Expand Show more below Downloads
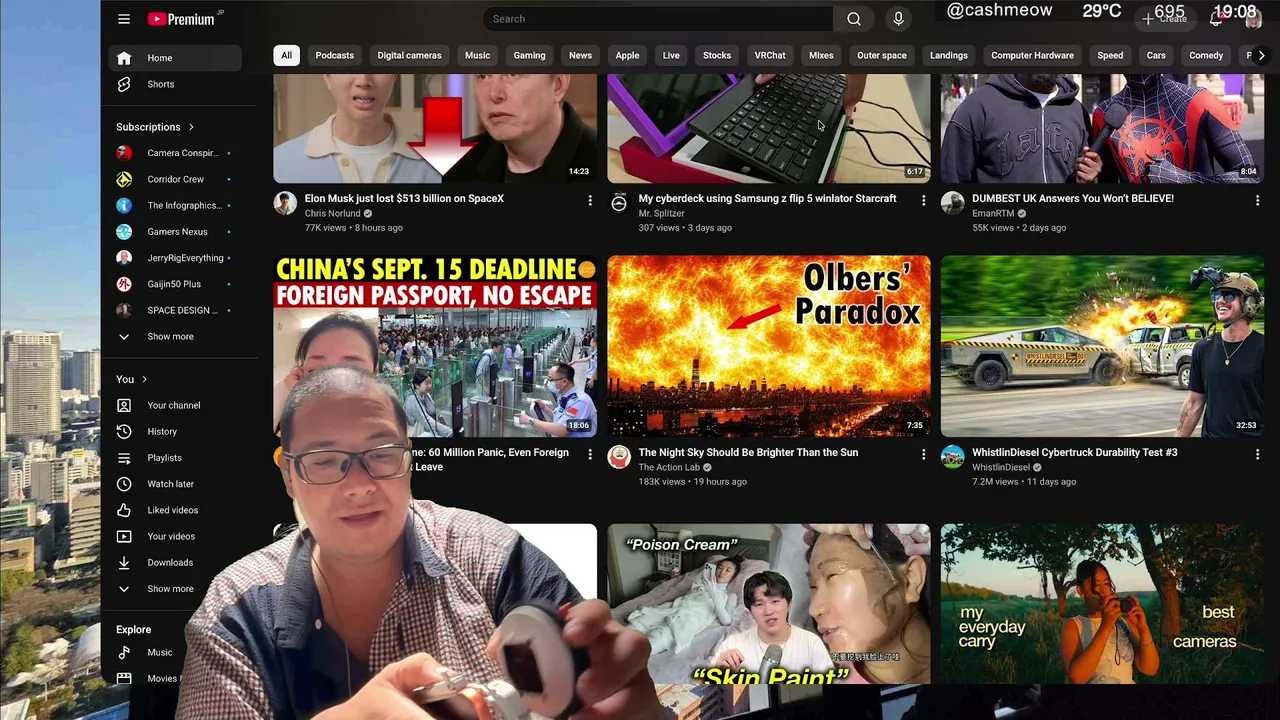The image size is (1280, 720). pos(175,588)
